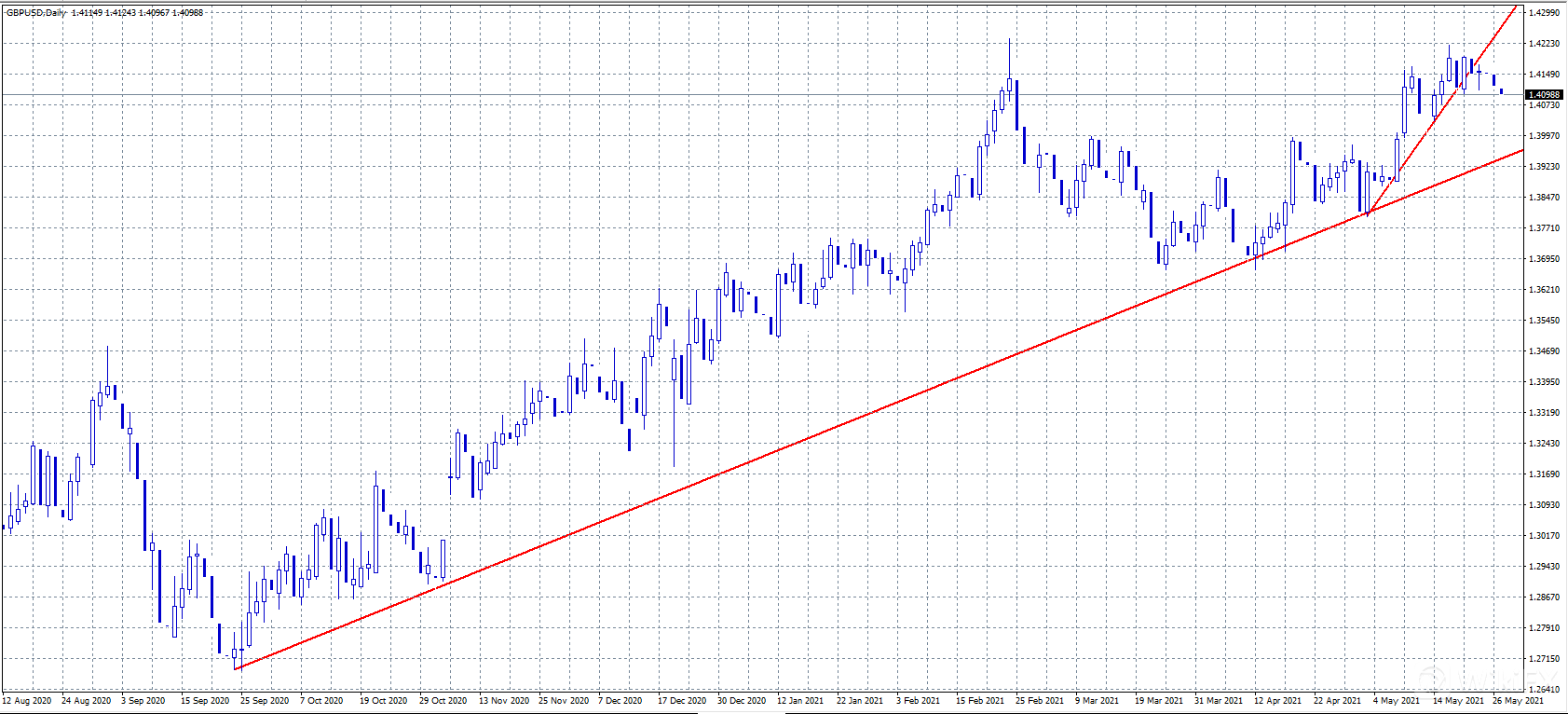Click the last candle on the chart

point(1501,91)
